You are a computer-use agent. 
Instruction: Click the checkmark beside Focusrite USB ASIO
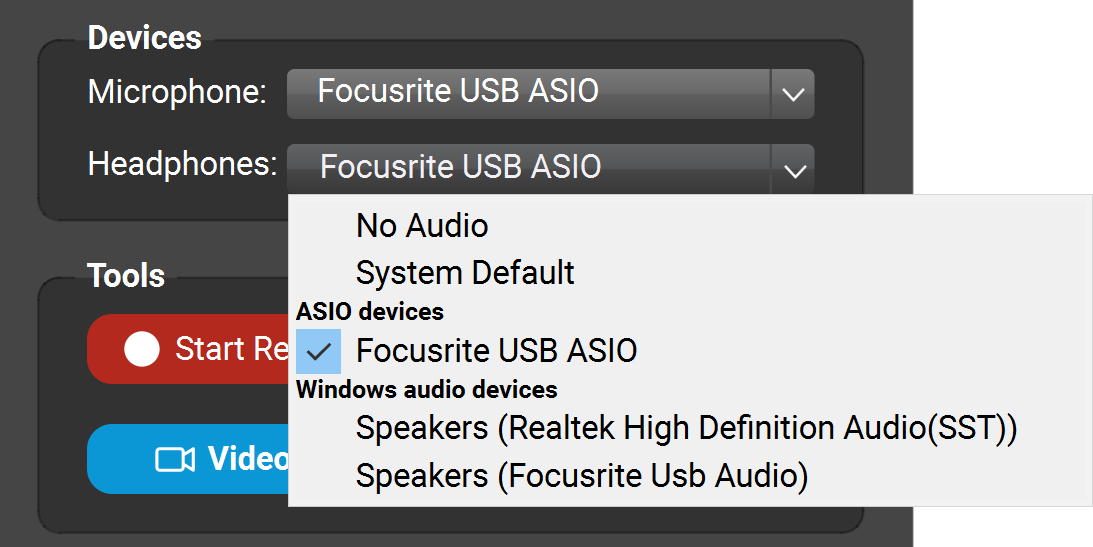coord(319,351)
